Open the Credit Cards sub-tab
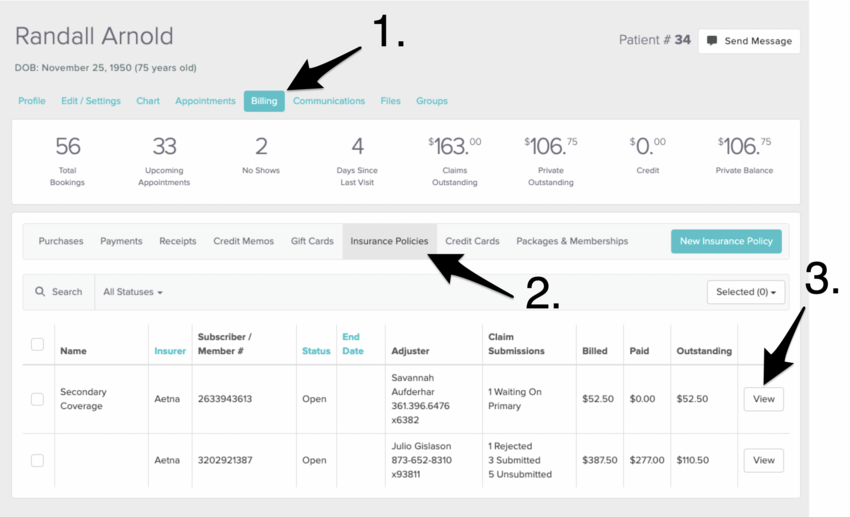 472,241
